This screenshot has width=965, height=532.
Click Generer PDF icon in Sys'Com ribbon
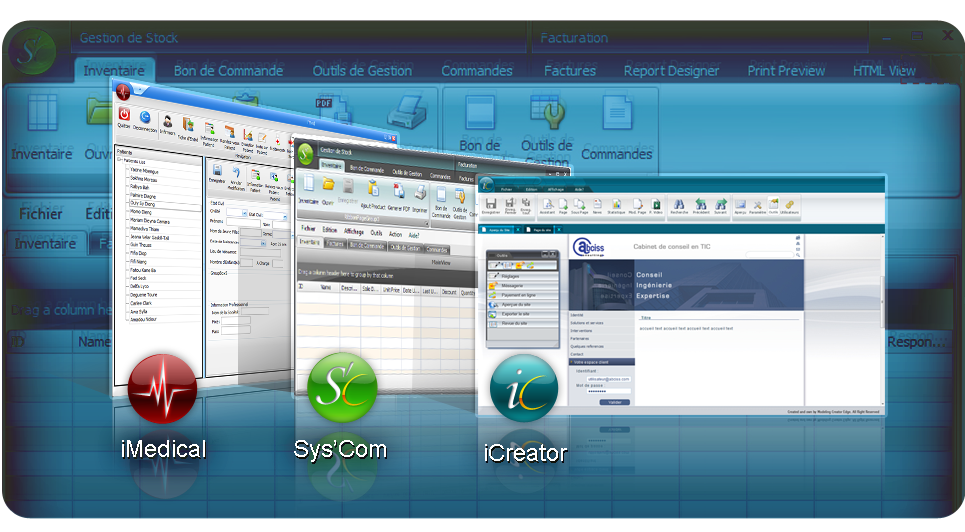tap(399, 190)
